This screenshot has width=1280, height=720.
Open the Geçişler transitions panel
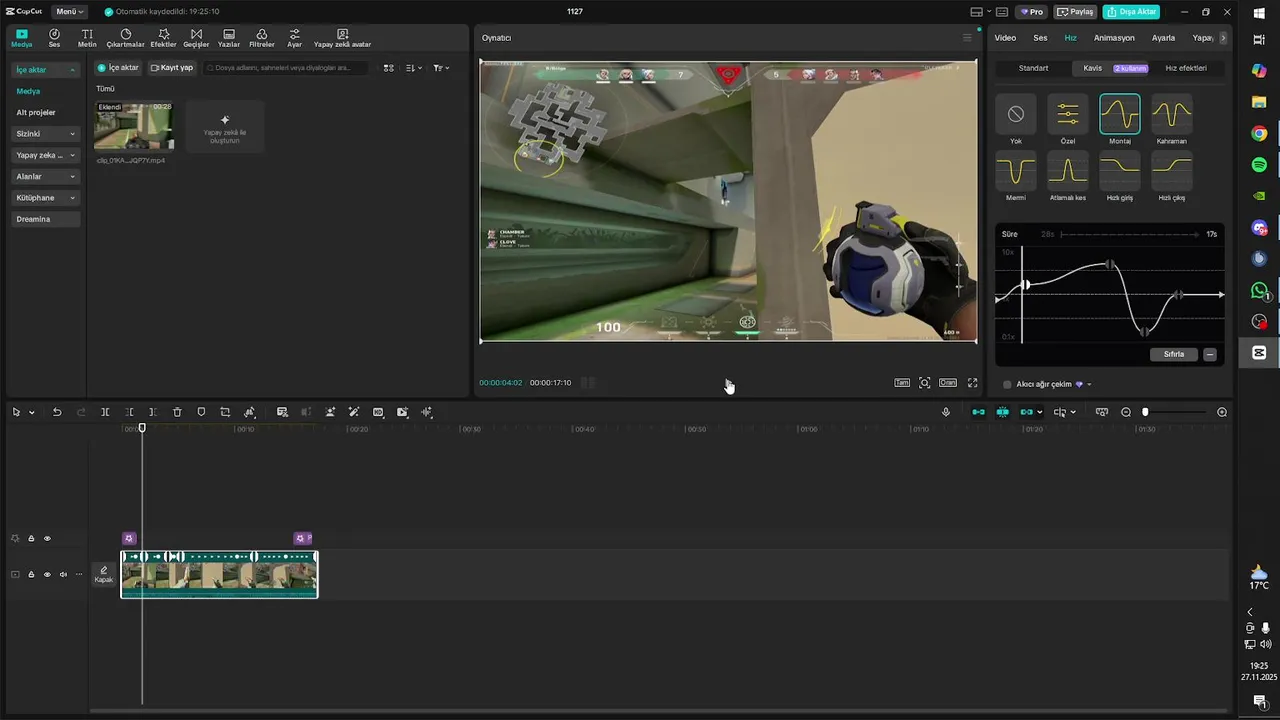pyautogui.click(x=196, y=38)
